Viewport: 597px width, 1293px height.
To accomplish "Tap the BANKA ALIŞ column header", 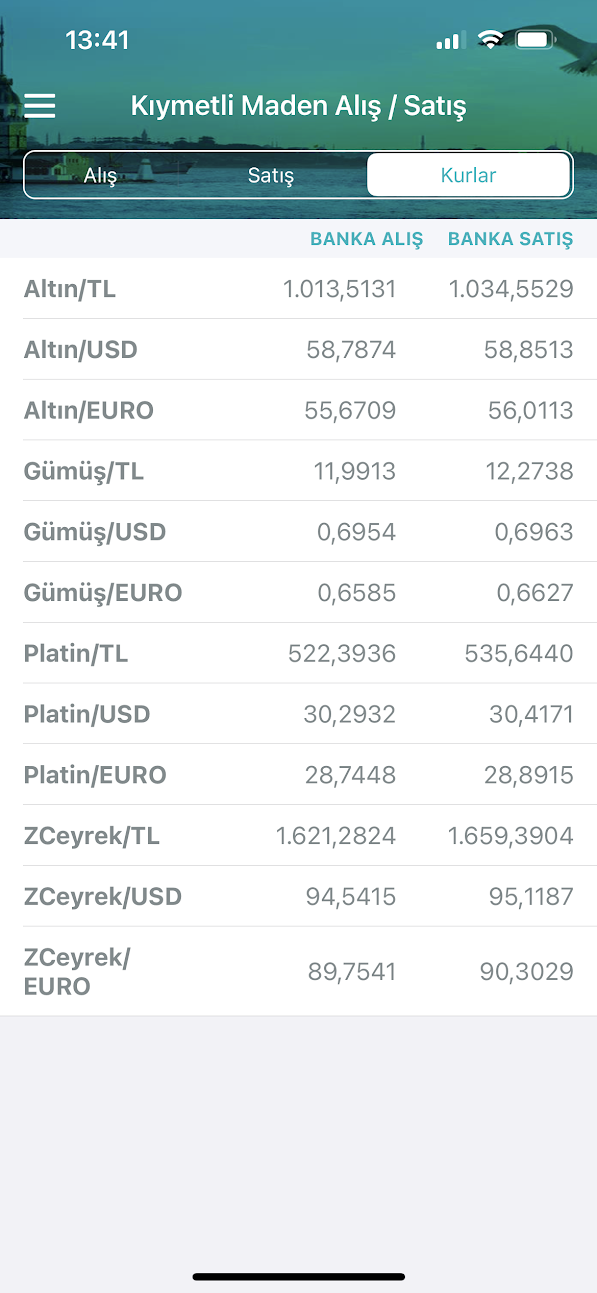I will (x=367, y=239).
